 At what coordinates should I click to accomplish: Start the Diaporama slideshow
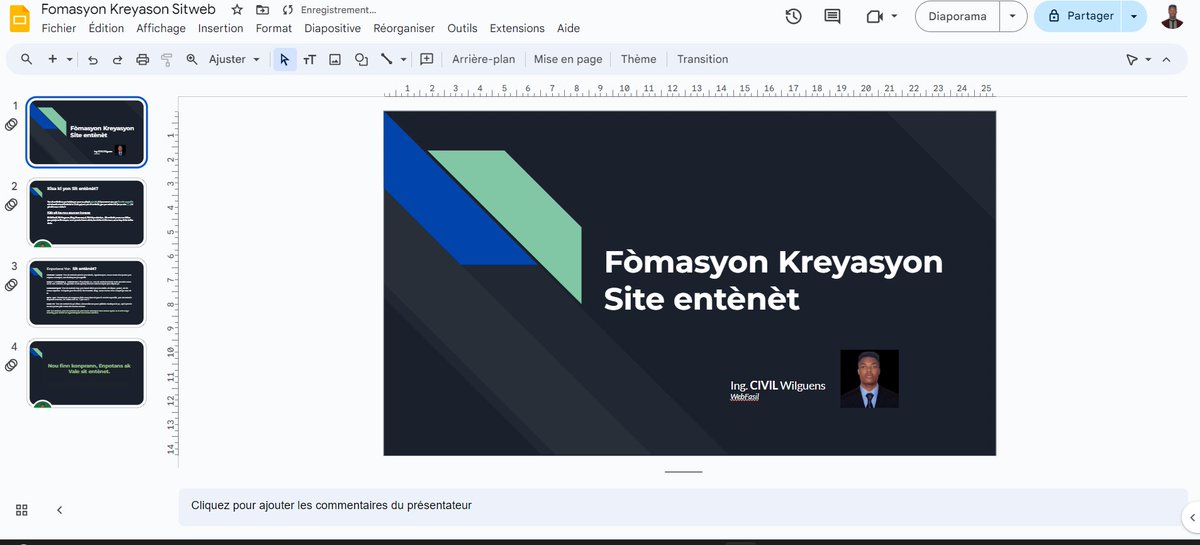point(958,16)
